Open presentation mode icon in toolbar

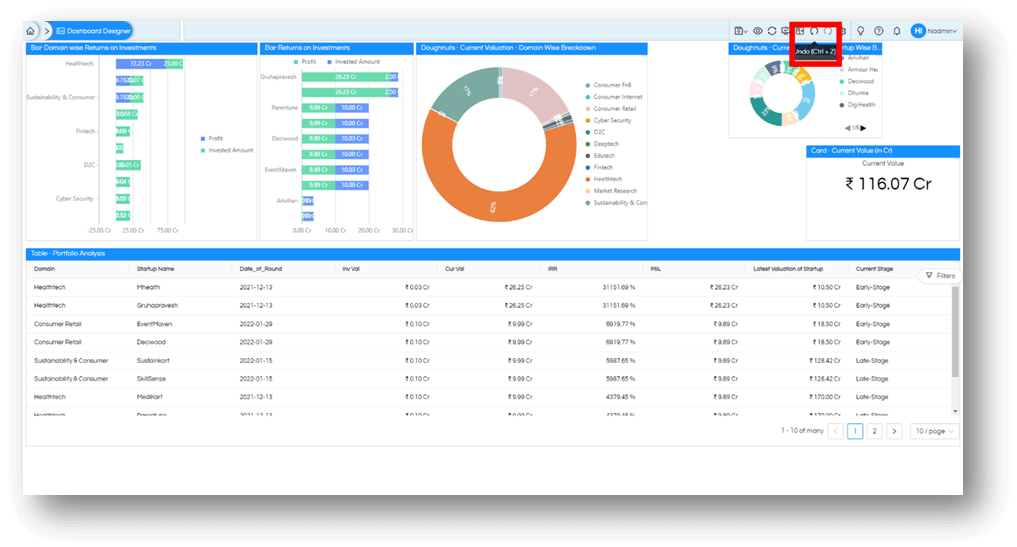click(x=785, y=30)
